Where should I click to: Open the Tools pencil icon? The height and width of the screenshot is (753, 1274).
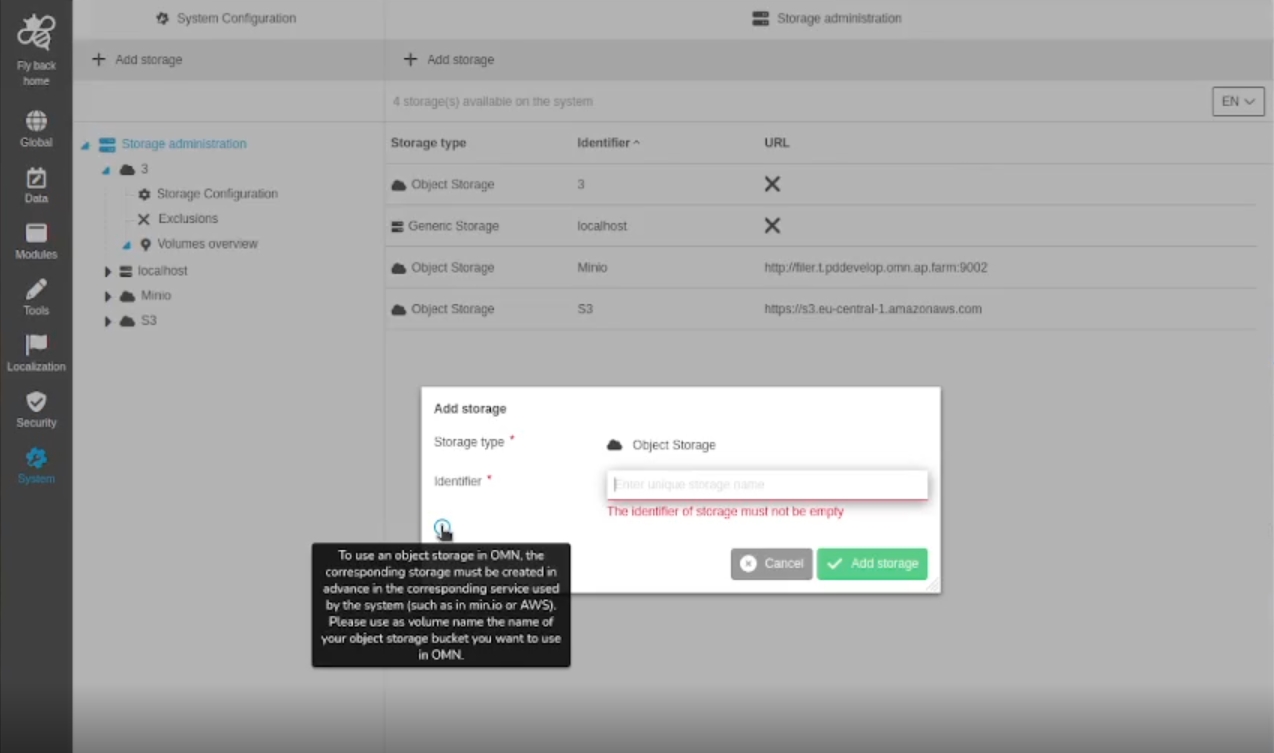pyautogui.click(x=36, y=290)
